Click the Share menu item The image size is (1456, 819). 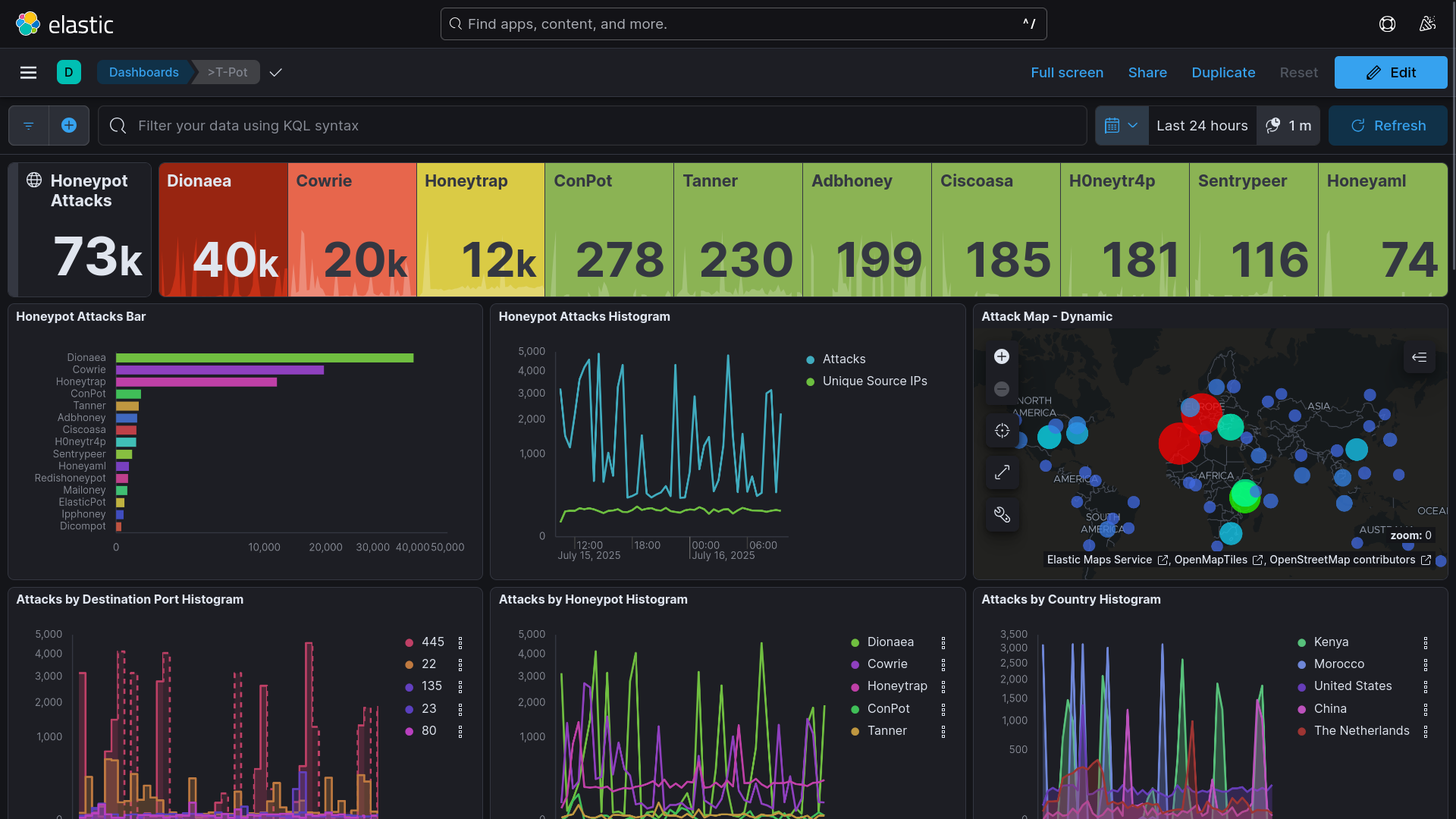1147,73
